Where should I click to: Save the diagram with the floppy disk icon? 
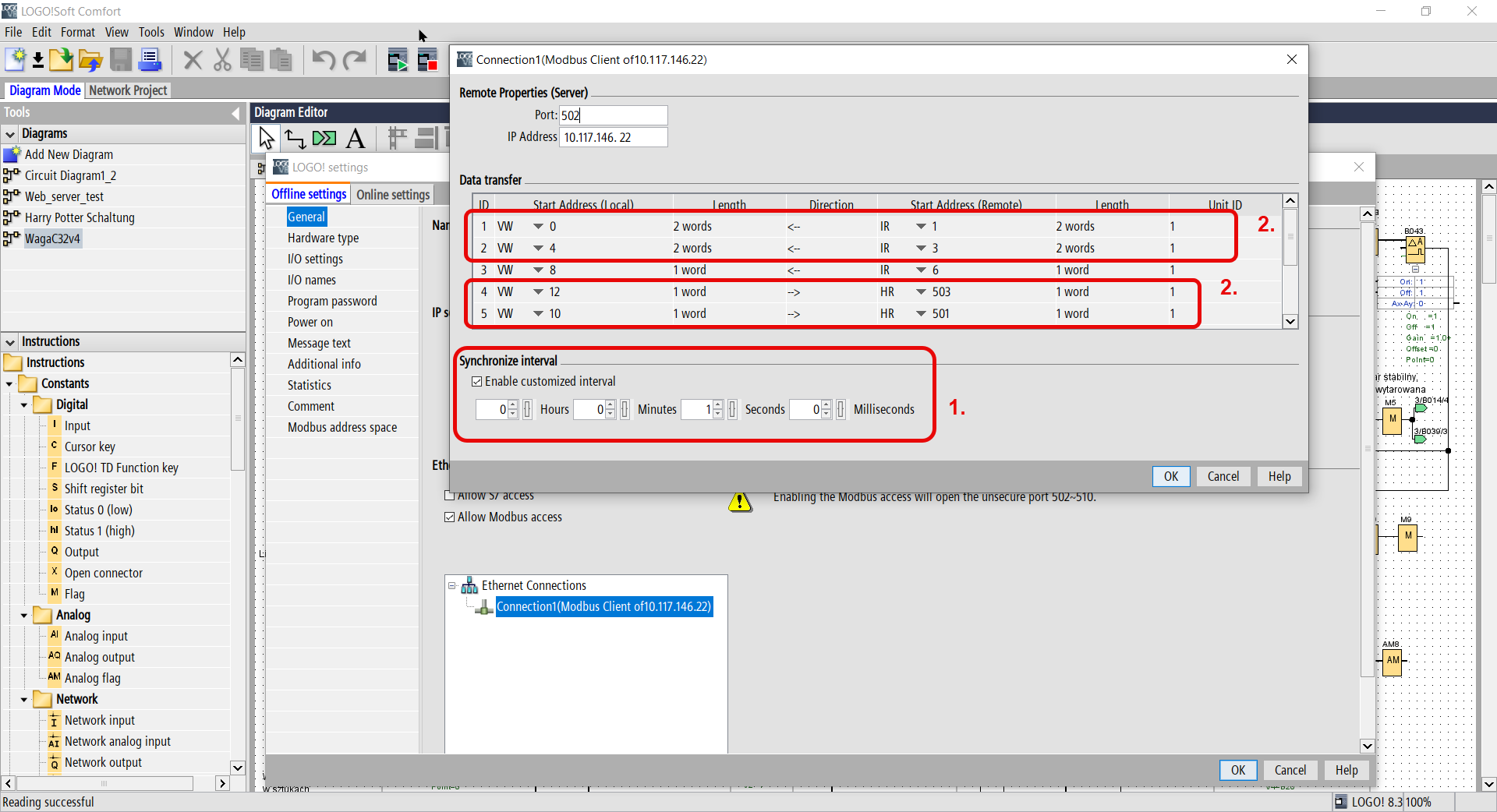tap(121, 60)
